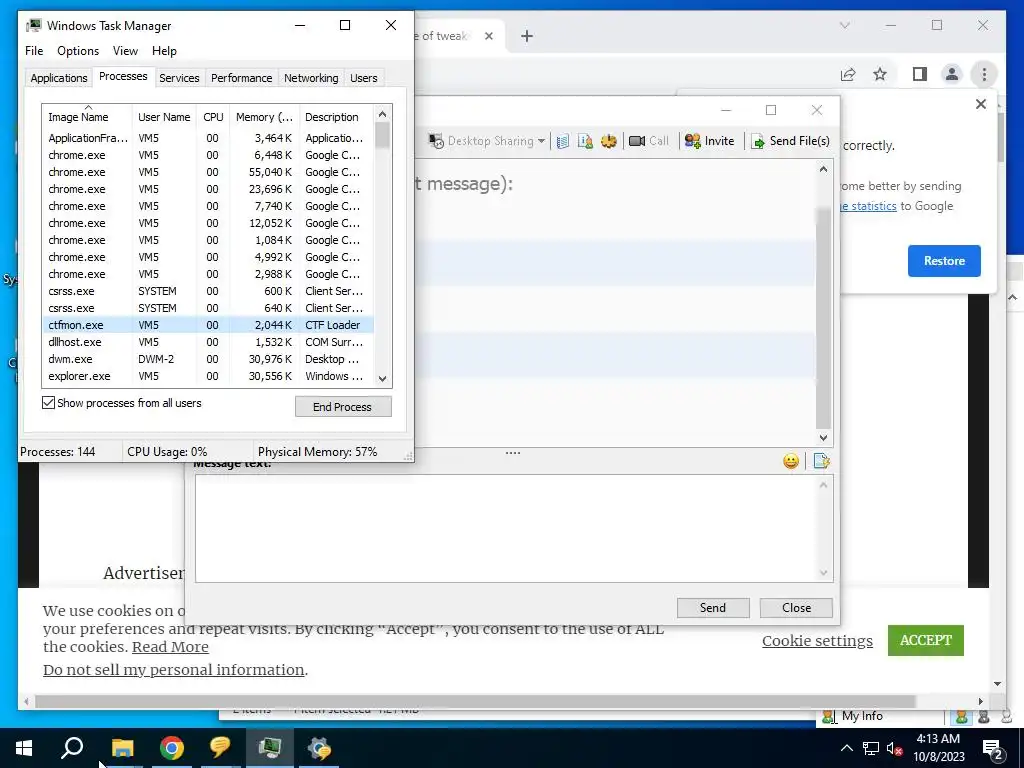This screenshot has height=768, width=1024.
Task: Open the yellow chat messenger taskbar icon
Action: pyautogui.click(x=221, y=748)
